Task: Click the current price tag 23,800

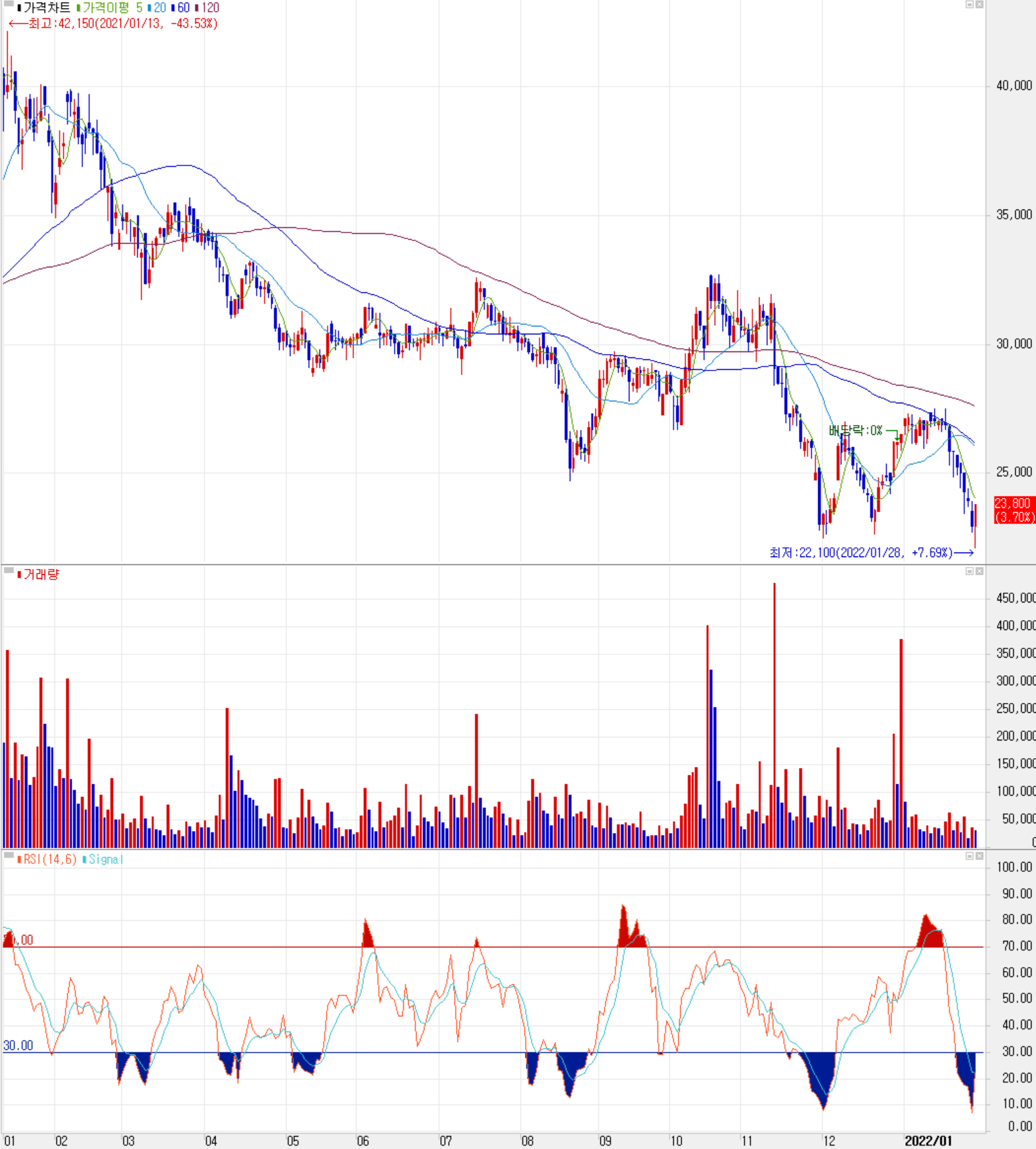Action: (x=1015, y=510)
